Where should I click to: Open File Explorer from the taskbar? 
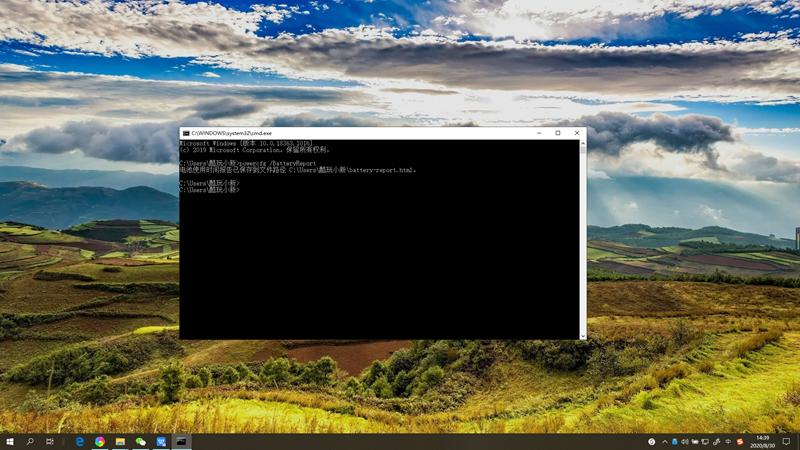tap(120, 442)
